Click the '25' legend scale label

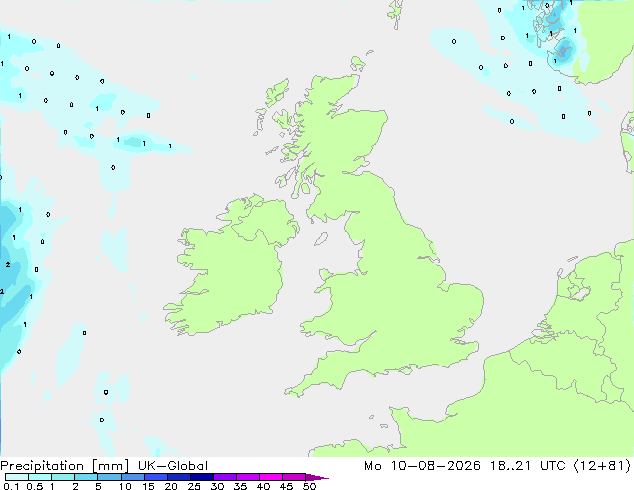tap(194, 486)
